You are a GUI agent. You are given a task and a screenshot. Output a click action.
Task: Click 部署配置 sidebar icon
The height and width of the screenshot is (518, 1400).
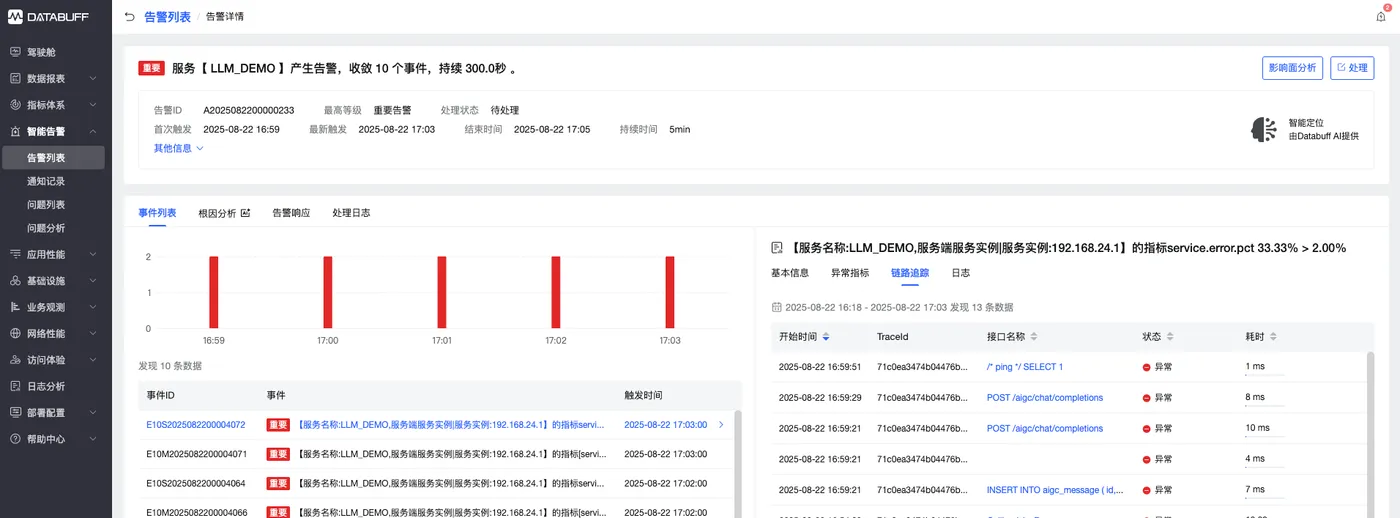tap(15, 412)
